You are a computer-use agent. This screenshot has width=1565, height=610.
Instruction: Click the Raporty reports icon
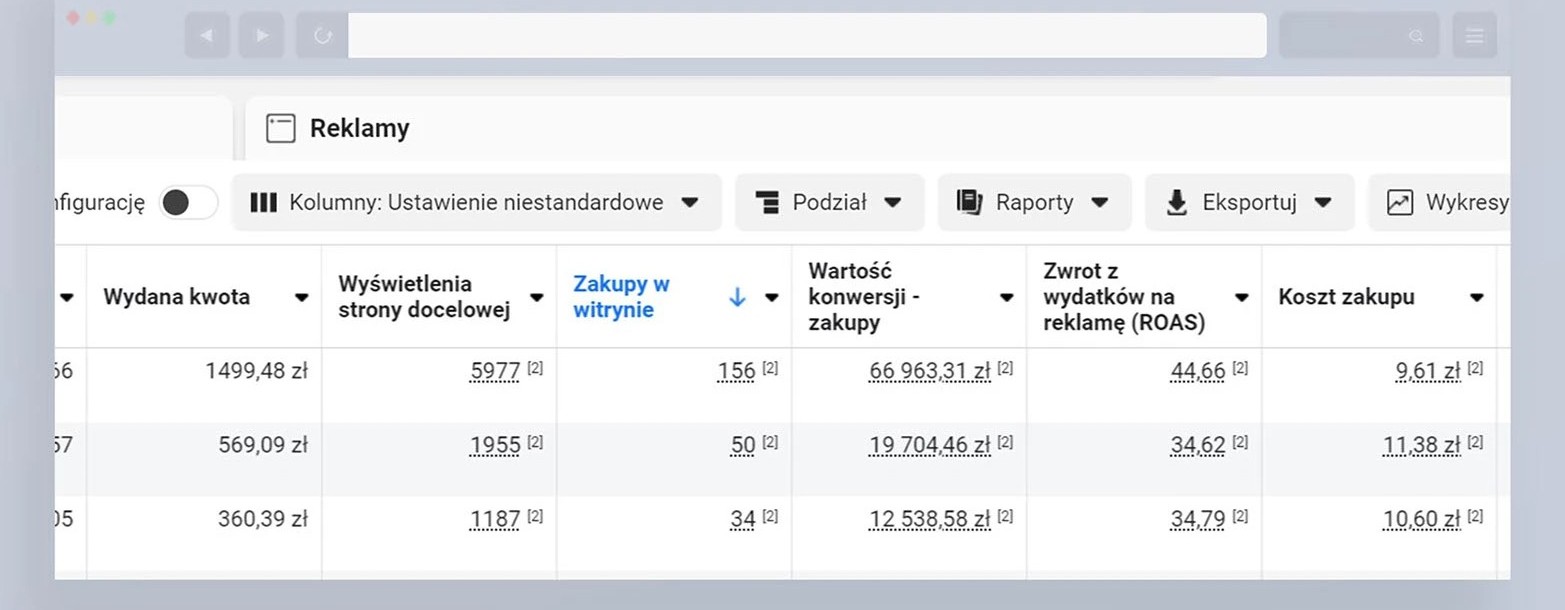point(969,202)
